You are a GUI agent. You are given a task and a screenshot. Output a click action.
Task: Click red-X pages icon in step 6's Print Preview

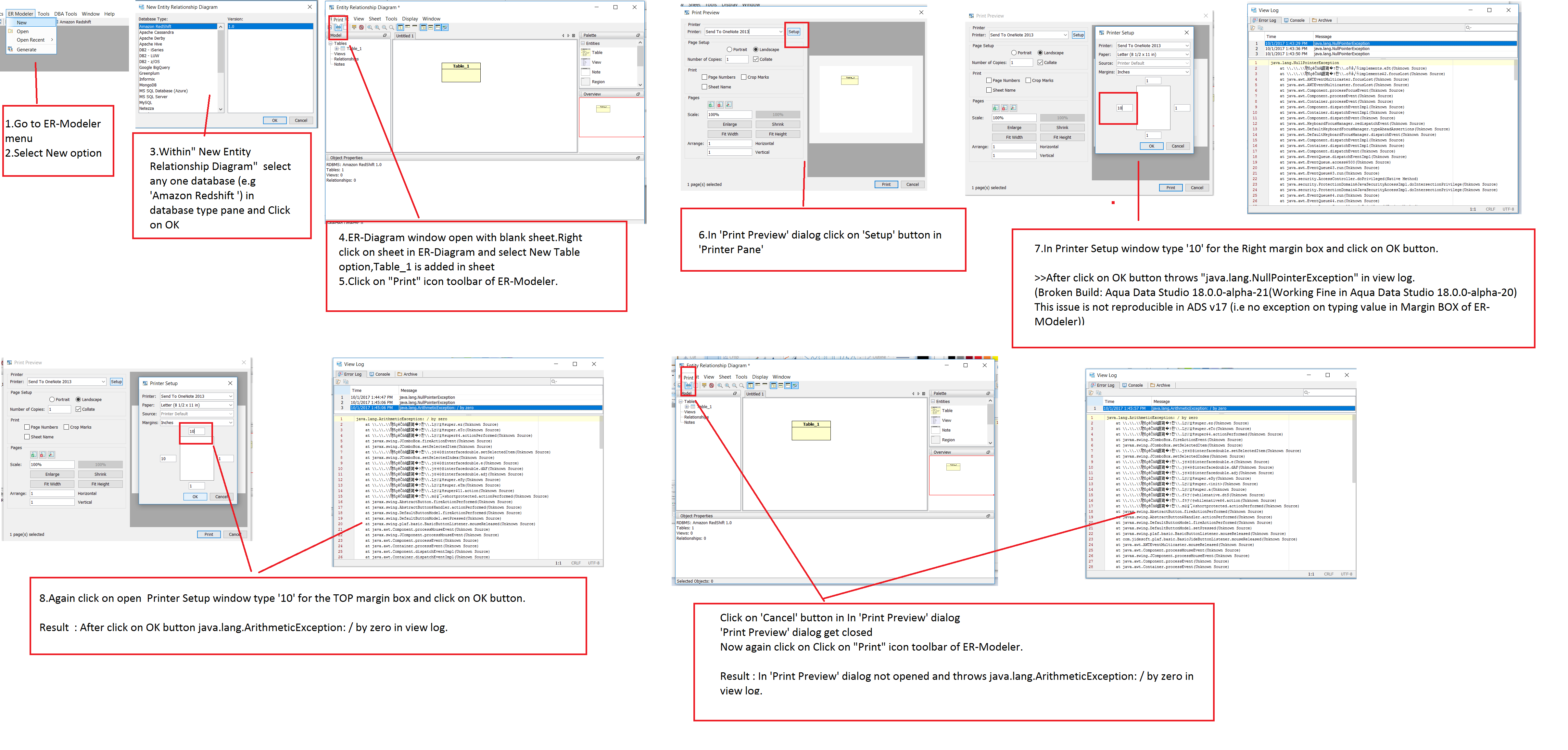720,105
